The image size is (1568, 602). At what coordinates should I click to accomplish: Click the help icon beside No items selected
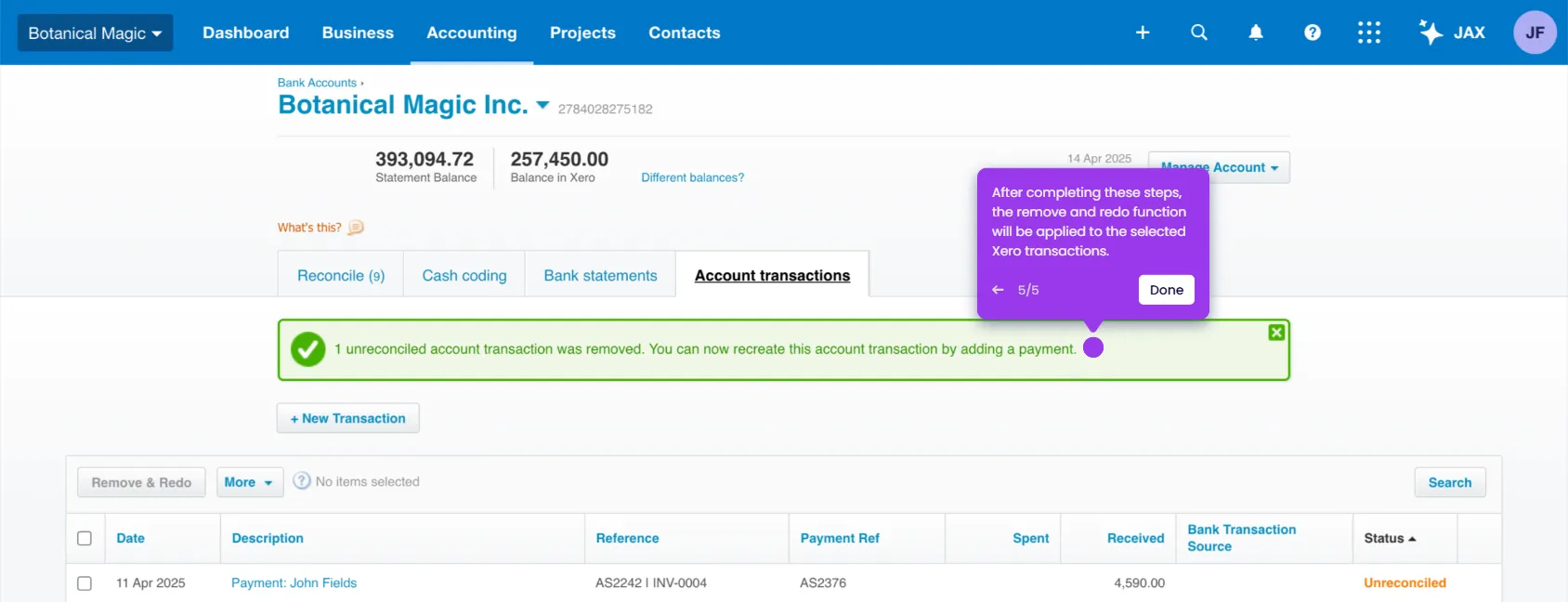302,481
